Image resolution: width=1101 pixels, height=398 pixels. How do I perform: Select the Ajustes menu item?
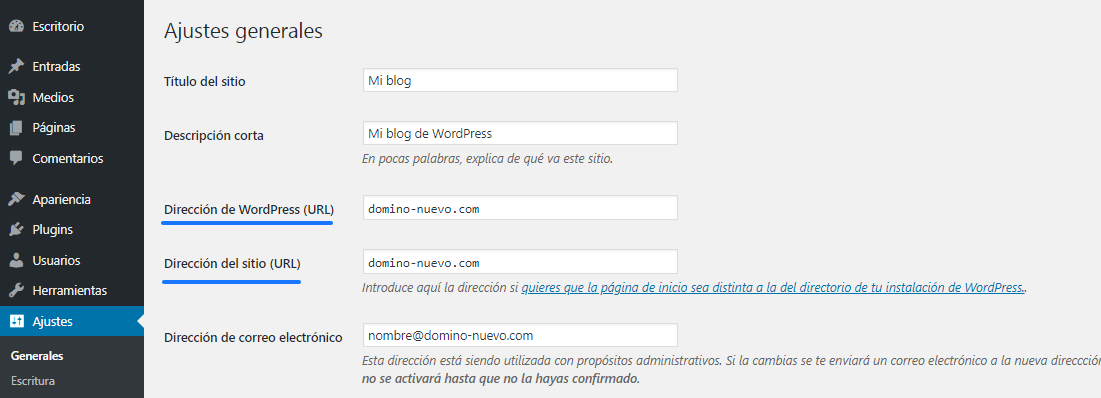click(x=72, y=321)
